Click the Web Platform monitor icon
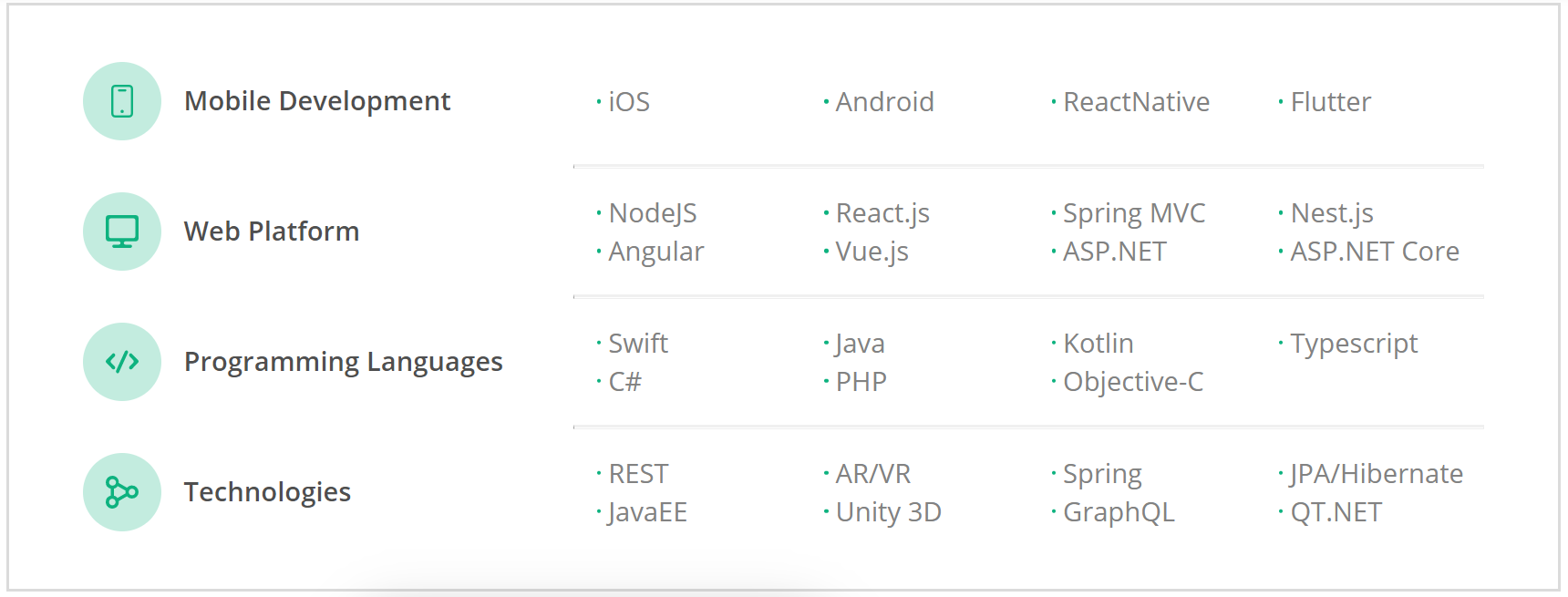1568x597 pixels. point(122,232)
